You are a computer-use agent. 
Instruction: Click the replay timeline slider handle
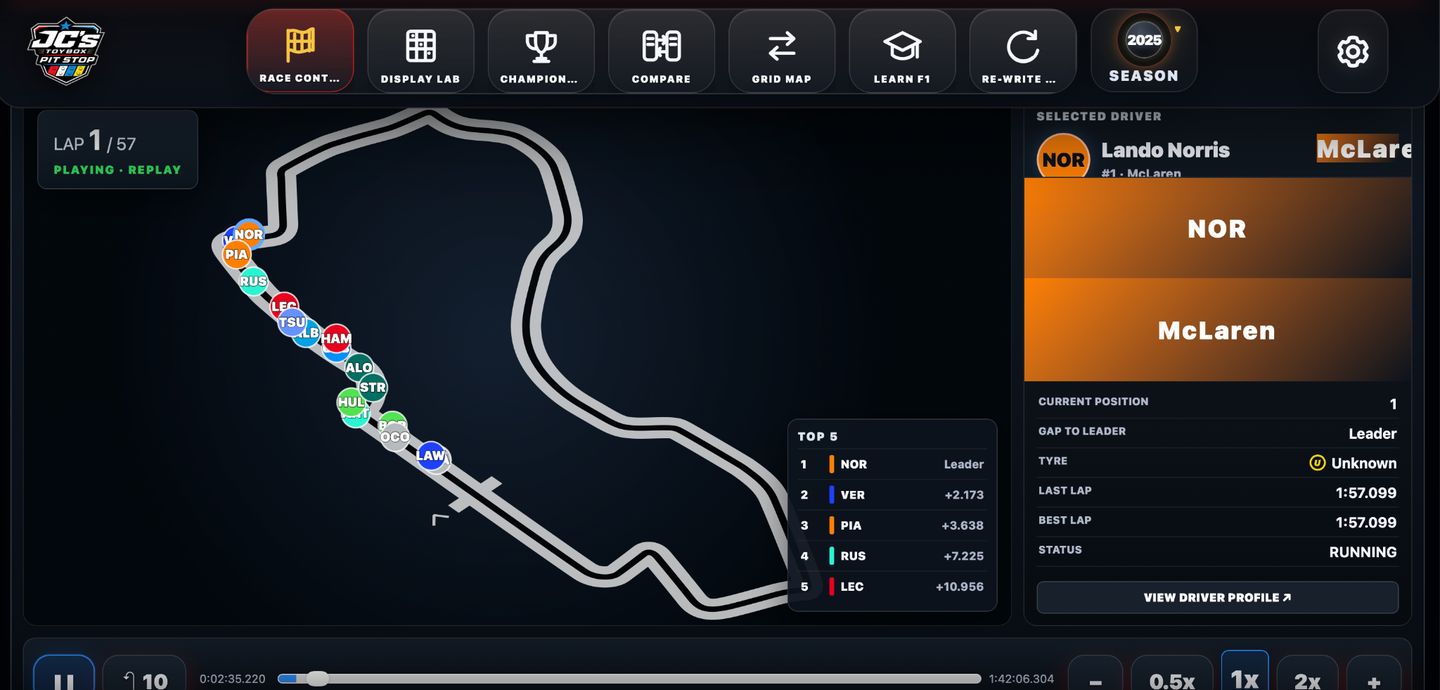[x=317, y=679]
